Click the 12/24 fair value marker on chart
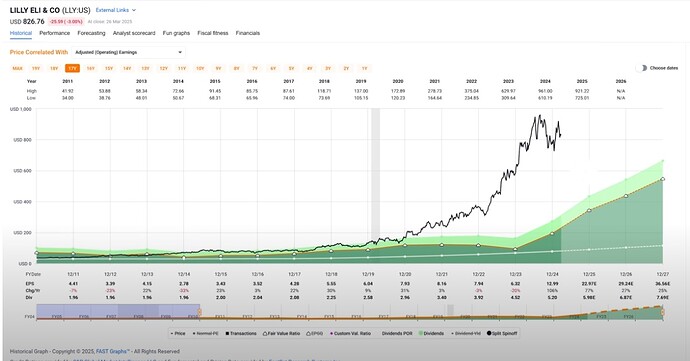 point(552,233)
